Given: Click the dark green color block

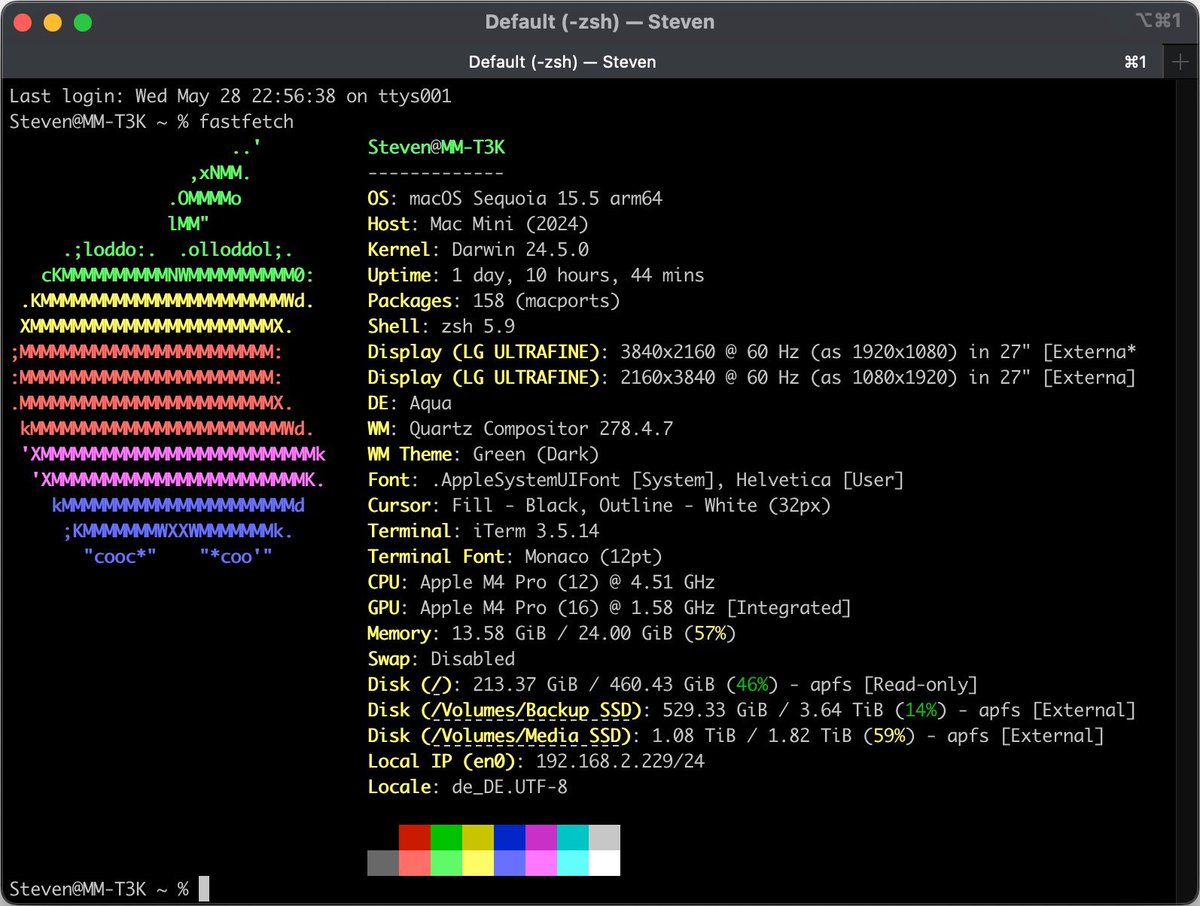Looking at the screenshot, I should pos(446,838).
